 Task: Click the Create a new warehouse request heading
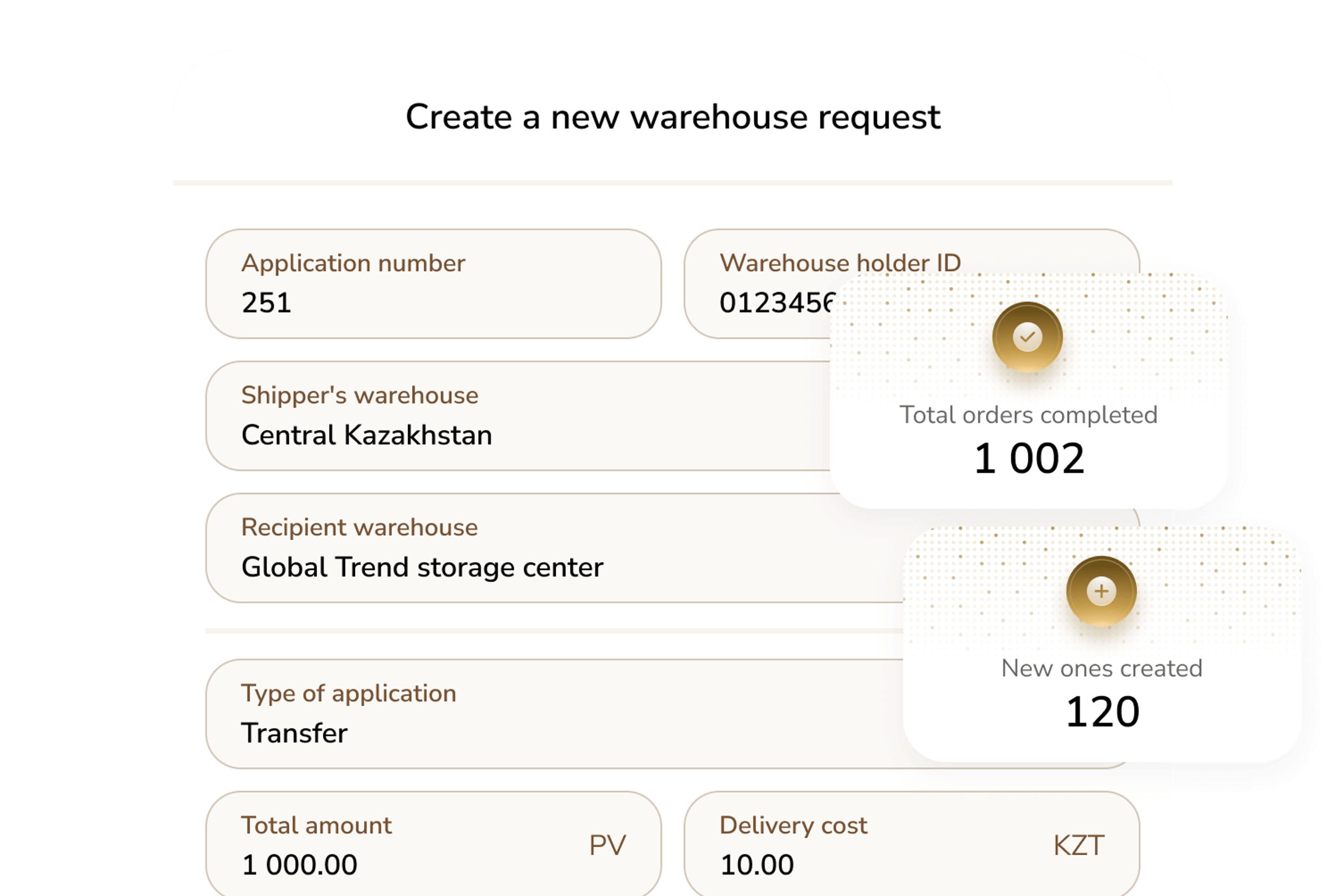[673, 117]
